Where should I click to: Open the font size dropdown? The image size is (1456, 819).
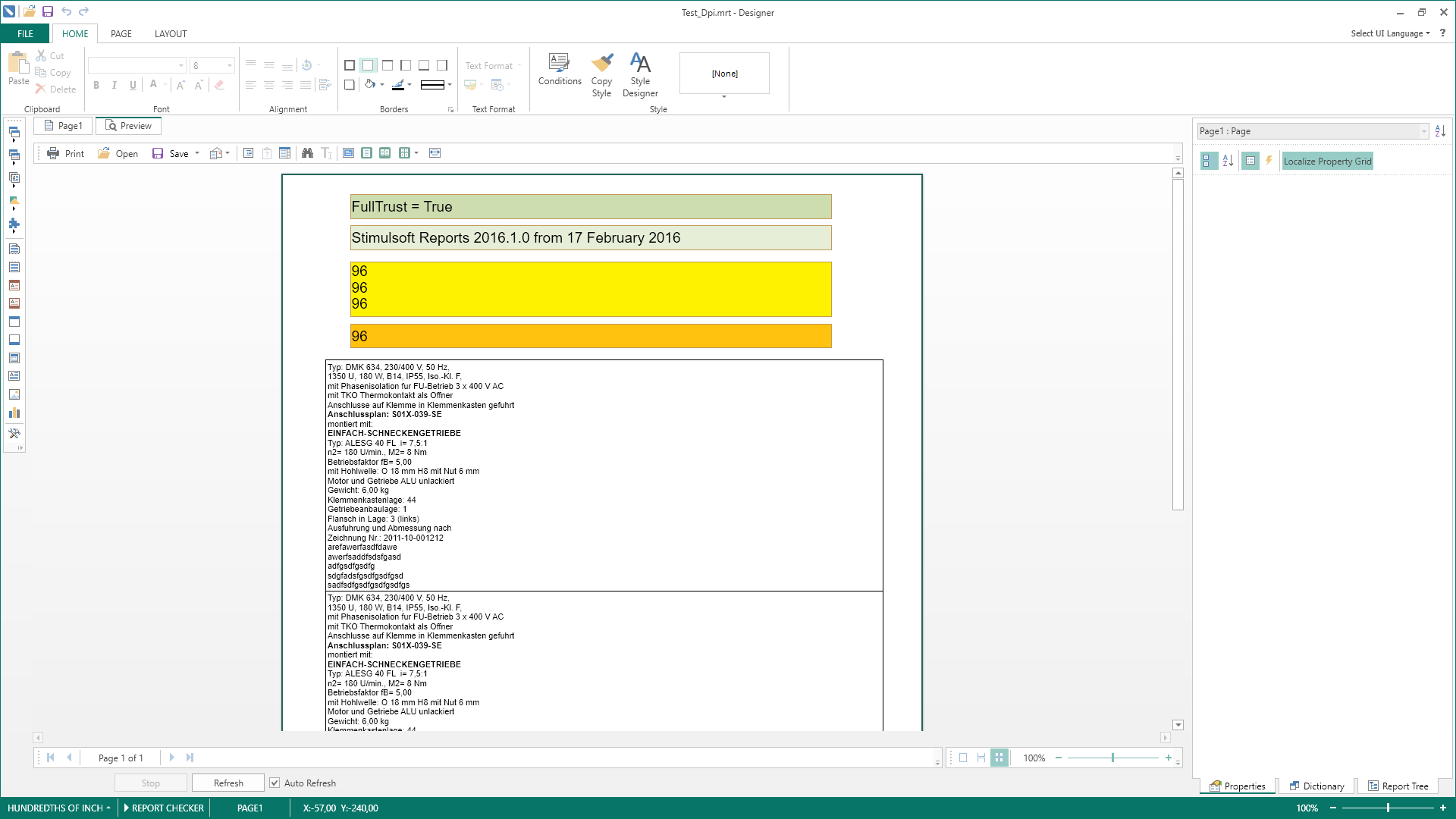tap(230, 65)
